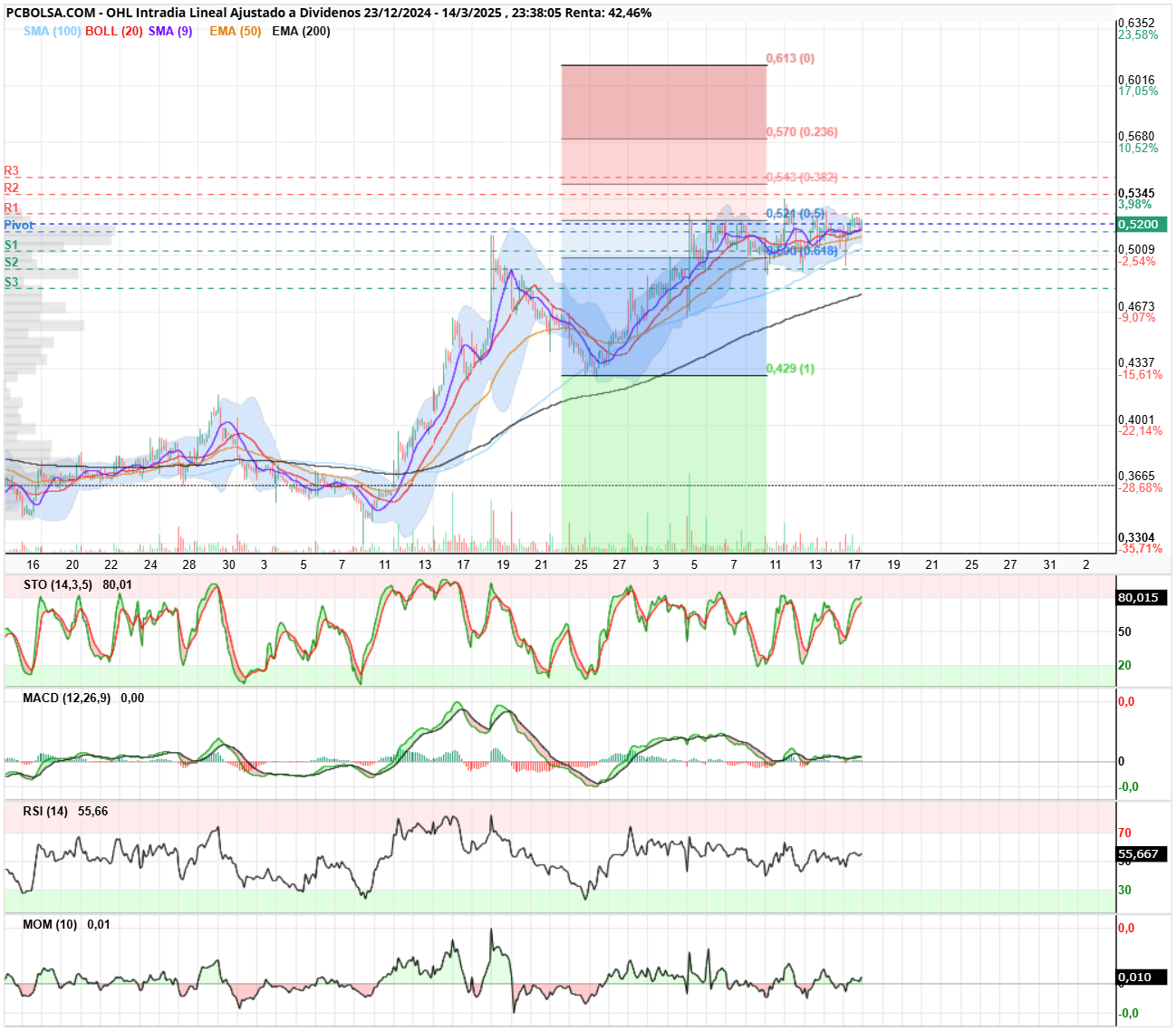1176x1031 pixels.
Task: Click the Pivot level label
Action: tap(19, 225)
